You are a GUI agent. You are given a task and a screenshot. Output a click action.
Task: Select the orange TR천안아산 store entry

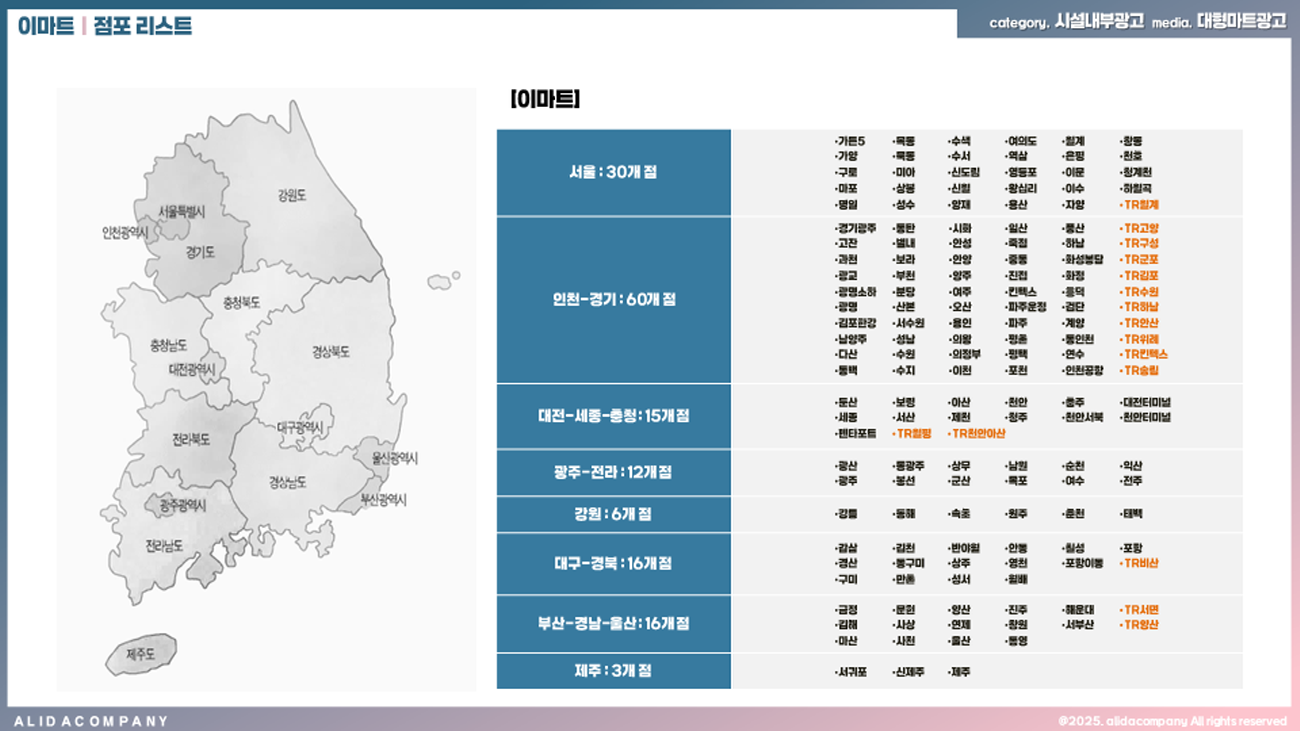[977, 434]
